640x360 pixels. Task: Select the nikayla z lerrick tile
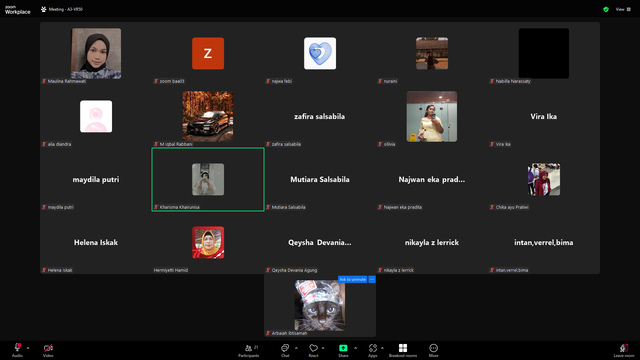click(432, 242)
